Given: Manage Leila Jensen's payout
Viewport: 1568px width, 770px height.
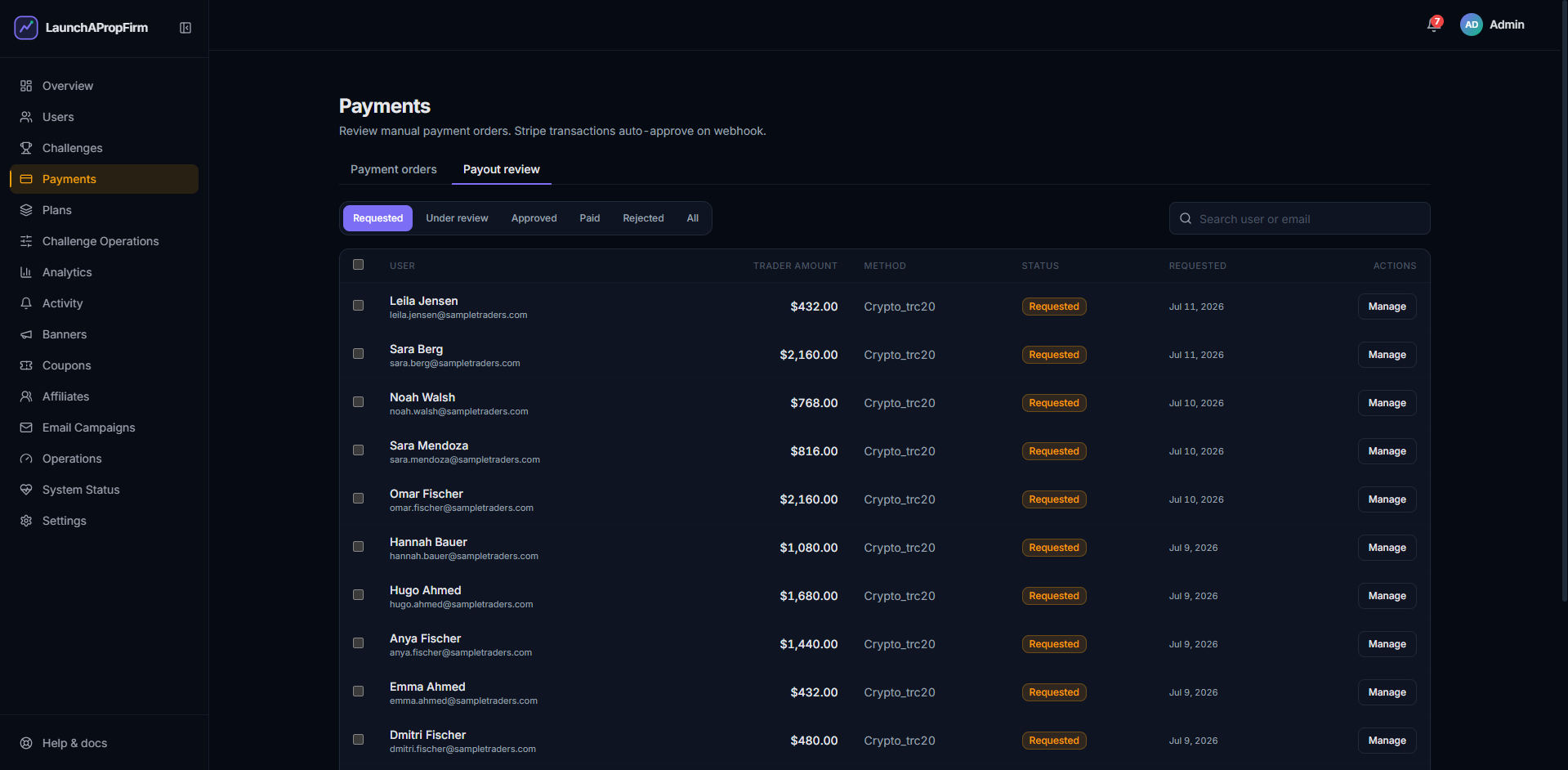Looking at the screenshot, I should click(1387, 307).
